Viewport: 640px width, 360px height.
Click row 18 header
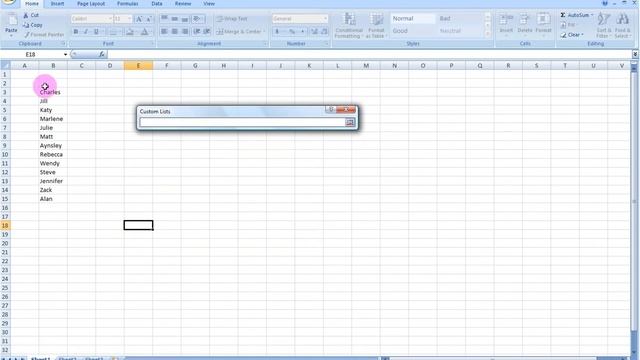coord(5,225)
